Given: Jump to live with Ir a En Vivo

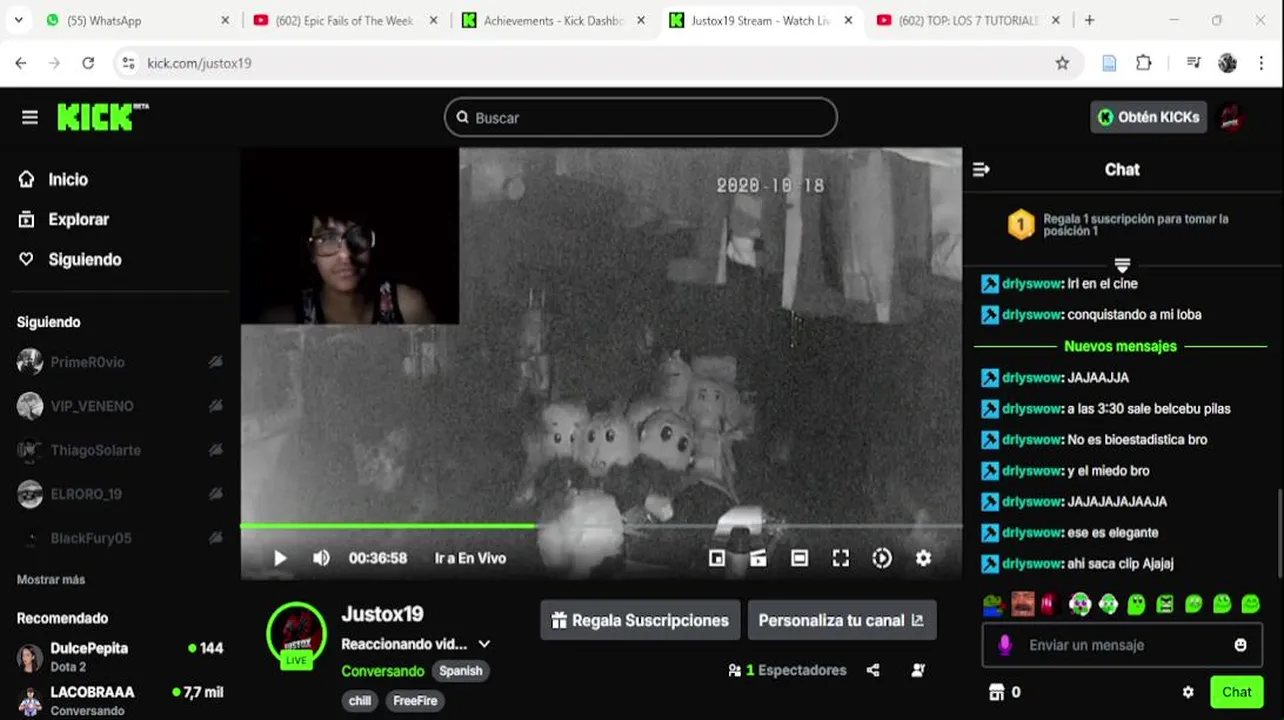Looking at the screenshot, I should click(470, 558).
